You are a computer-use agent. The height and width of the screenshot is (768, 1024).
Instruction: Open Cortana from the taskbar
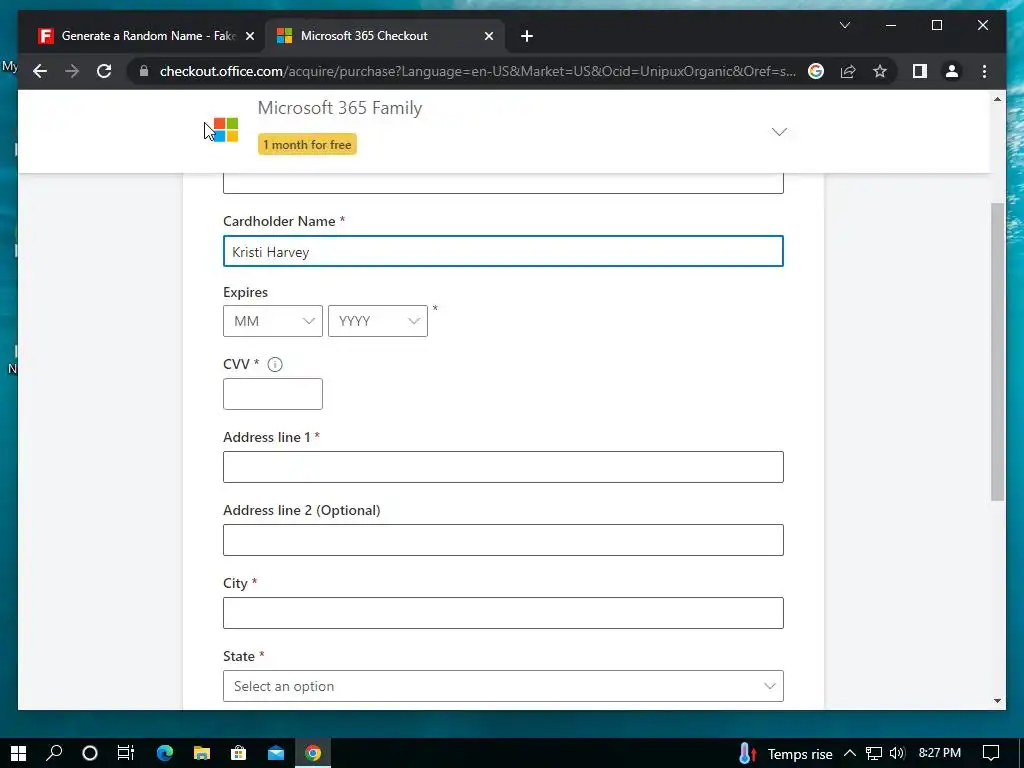(89, 753)
